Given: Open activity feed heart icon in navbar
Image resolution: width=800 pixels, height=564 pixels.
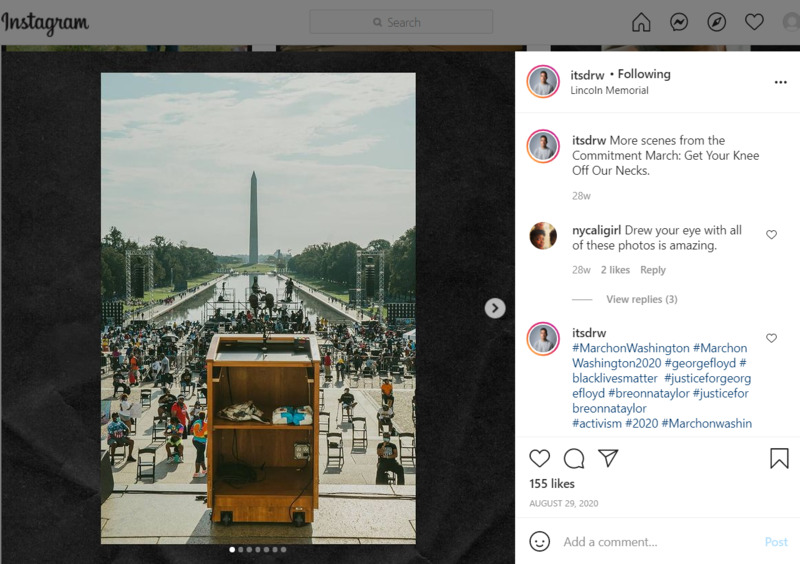Looking at the screenshot, I should [x=754, y=22].
